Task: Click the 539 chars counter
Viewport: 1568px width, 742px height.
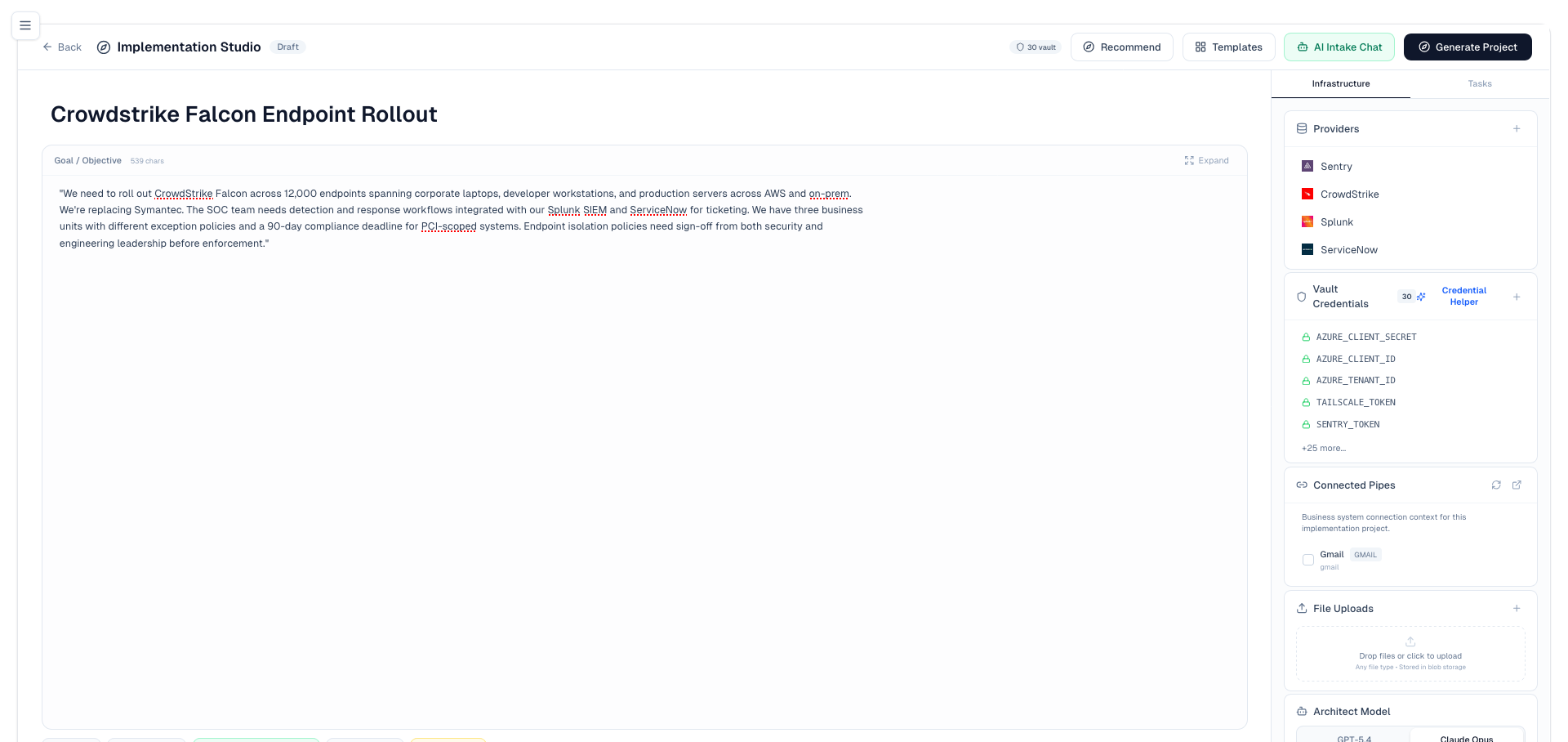Action: (147, 161)
